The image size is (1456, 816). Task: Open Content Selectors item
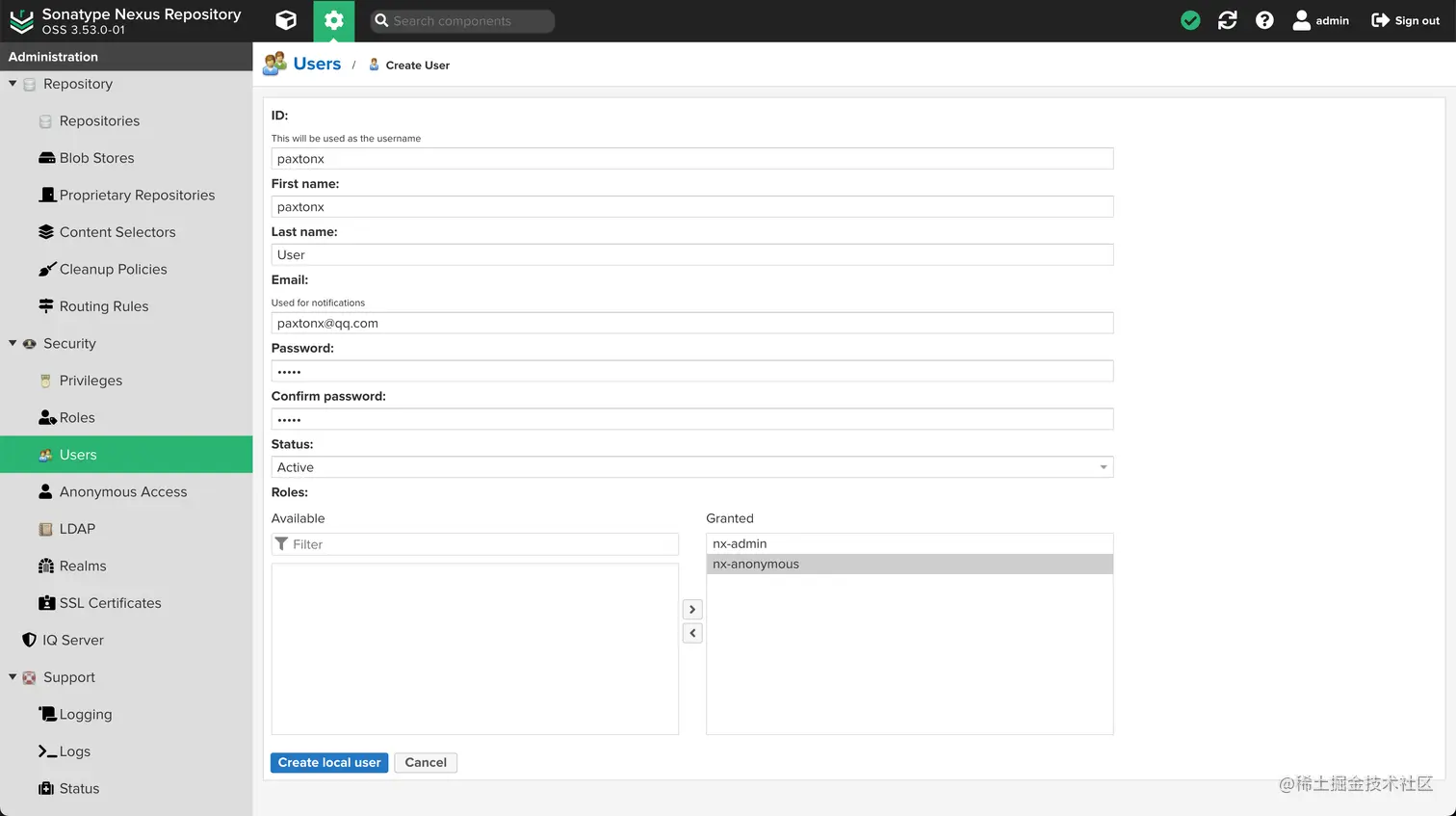[117, 232]
